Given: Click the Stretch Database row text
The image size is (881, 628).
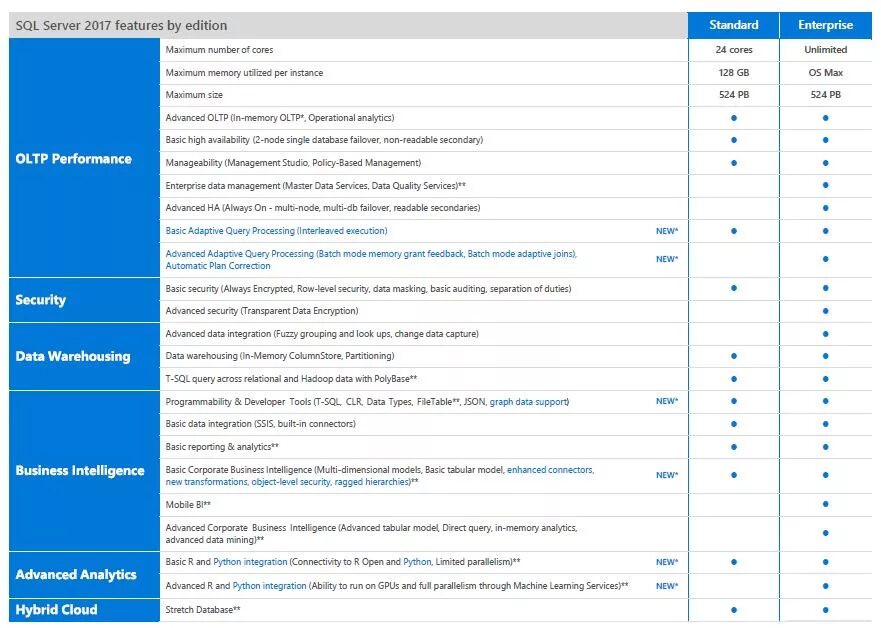Looking at the screenshot, I should [x=203, y=610].
